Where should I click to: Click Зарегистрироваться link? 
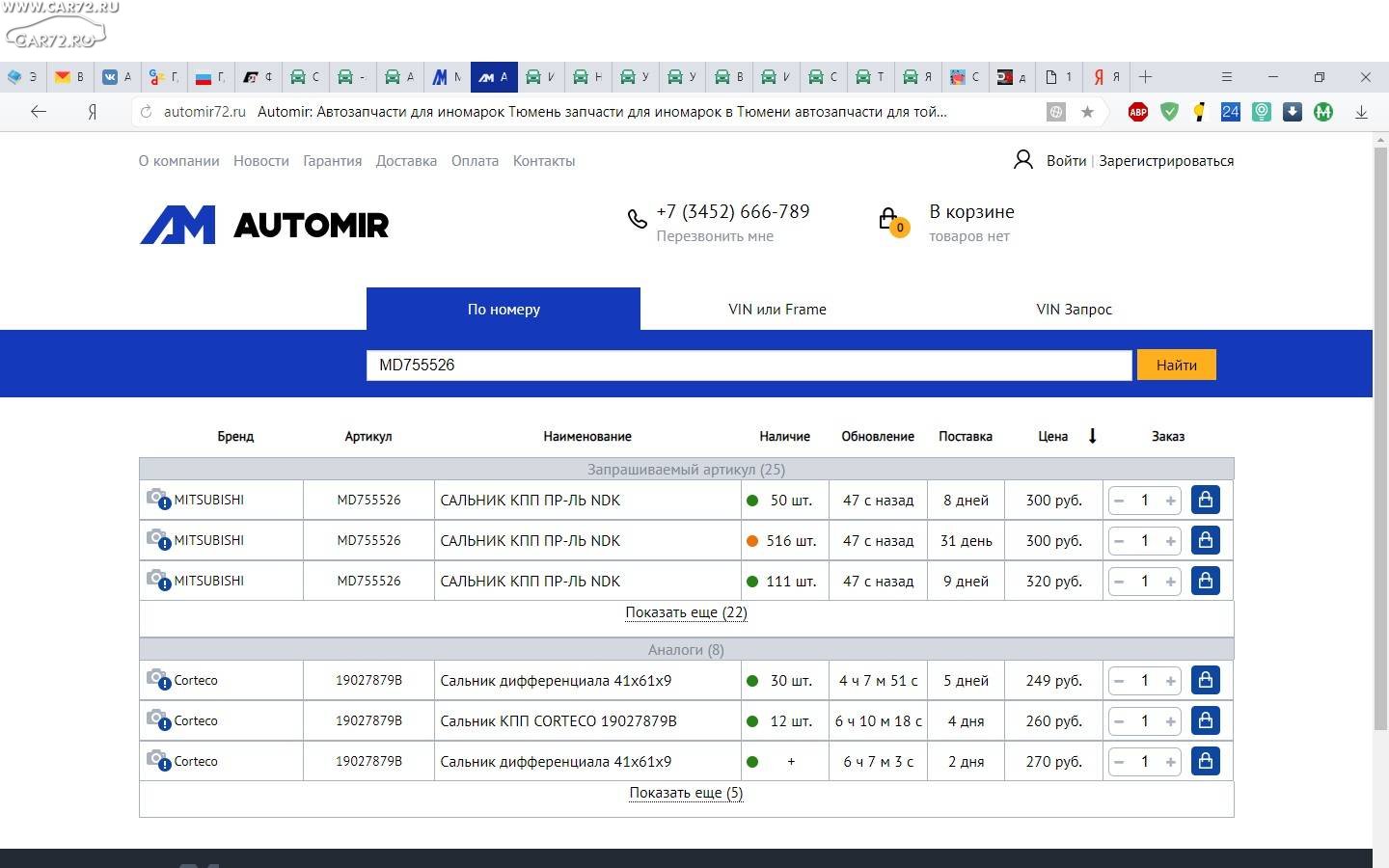(1166, 161)
